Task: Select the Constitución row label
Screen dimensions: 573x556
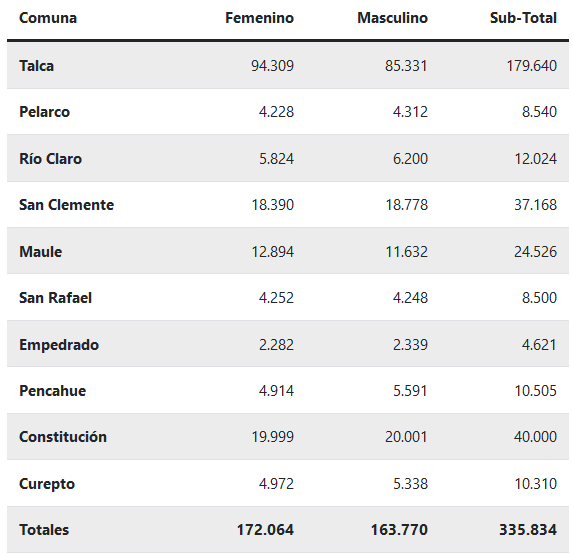Action: [x=63, y=436]
